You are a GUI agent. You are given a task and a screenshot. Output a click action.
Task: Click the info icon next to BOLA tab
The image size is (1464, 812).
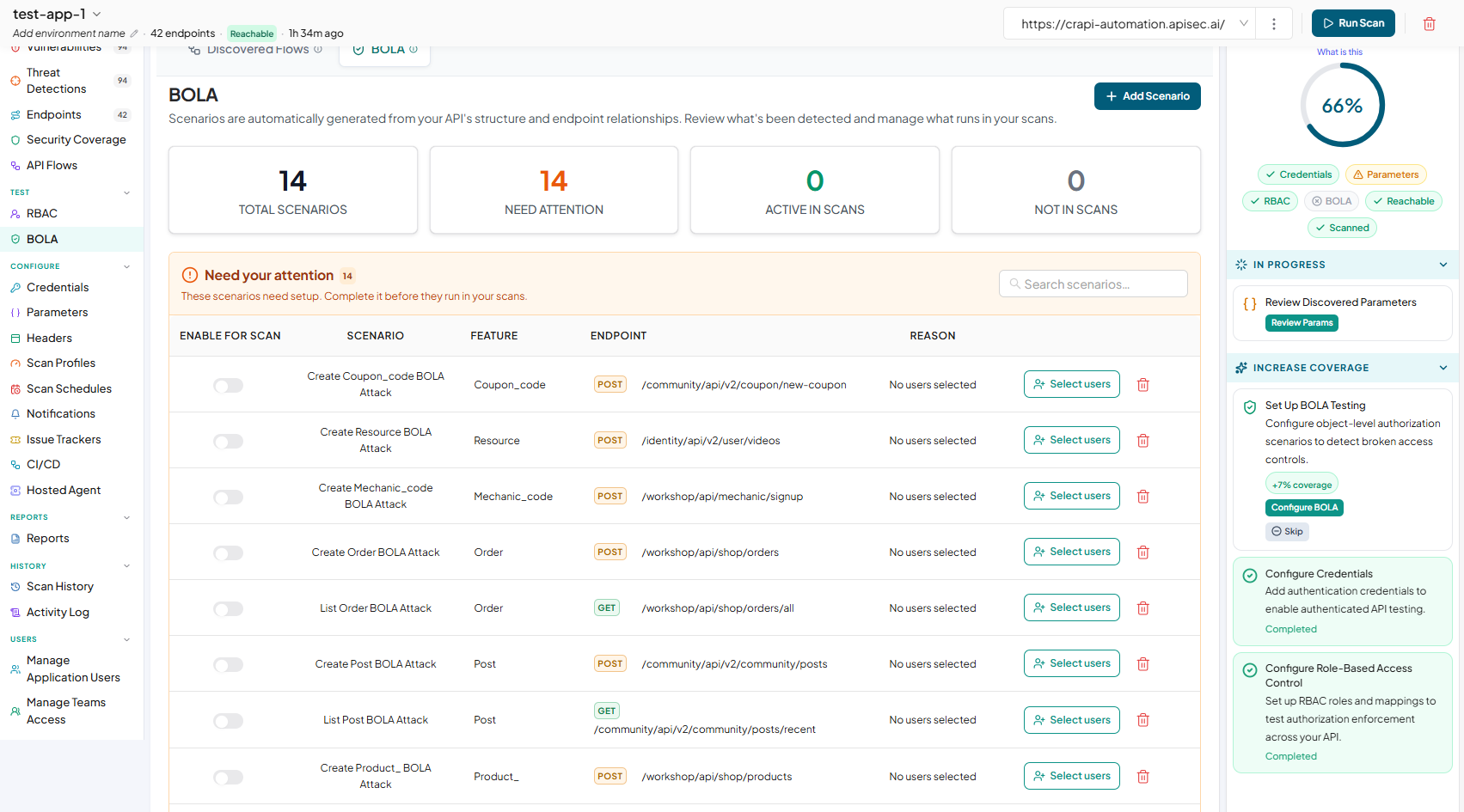[x=413, y=50]
